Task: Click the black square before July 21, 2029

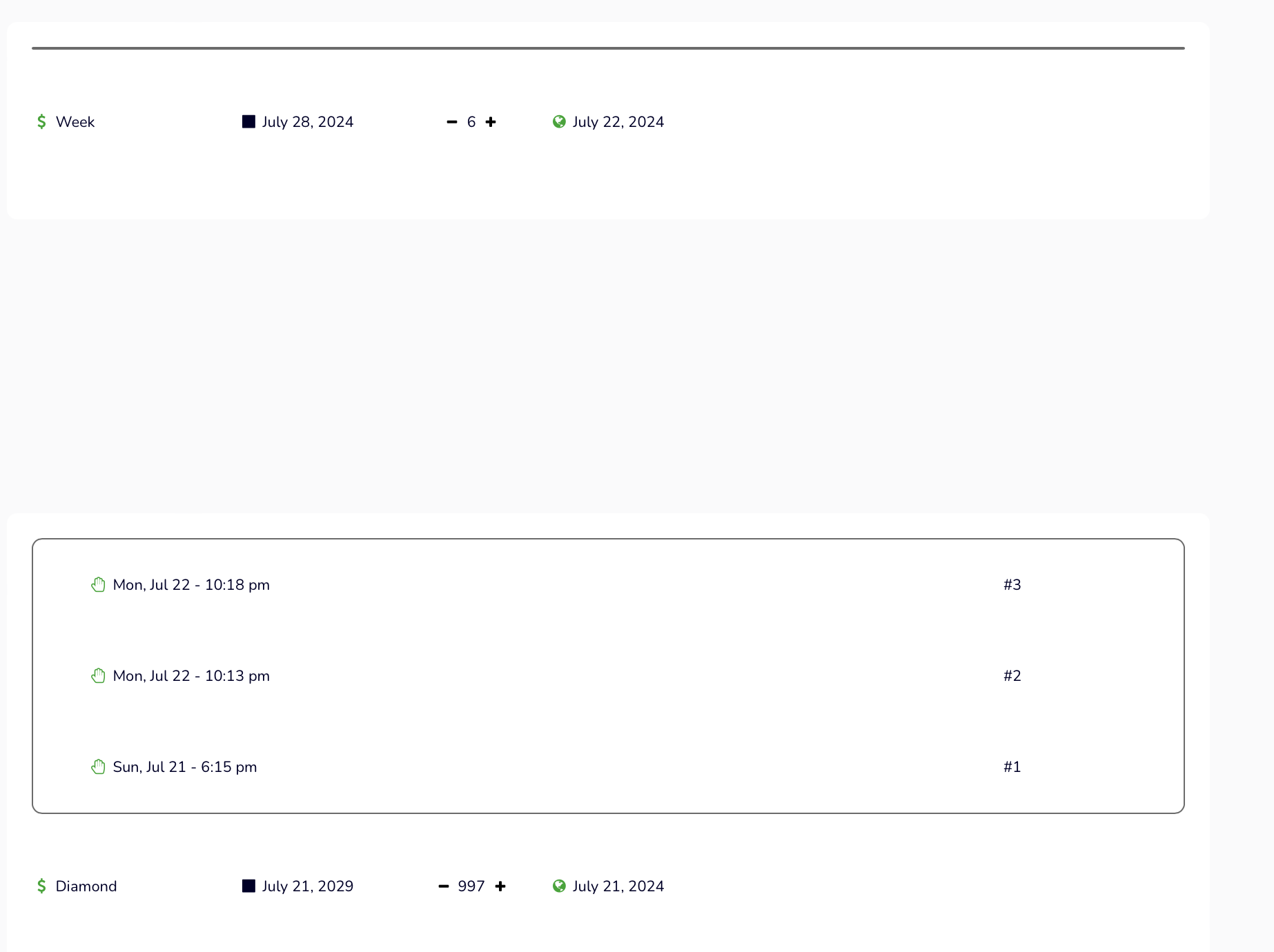Action: coord(248,886)
